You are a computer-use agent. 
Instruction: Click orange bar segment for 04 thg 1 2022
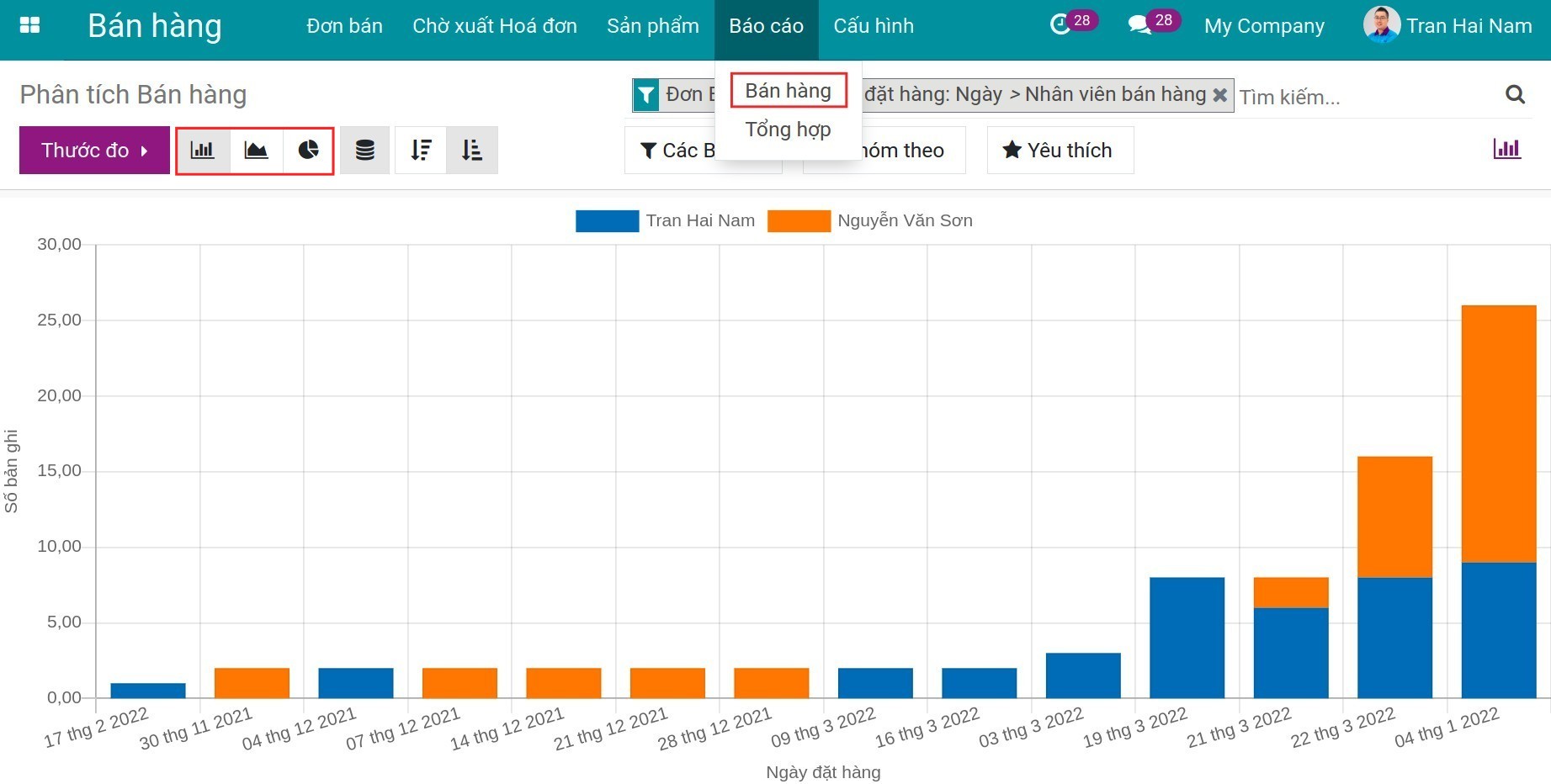1499,434
